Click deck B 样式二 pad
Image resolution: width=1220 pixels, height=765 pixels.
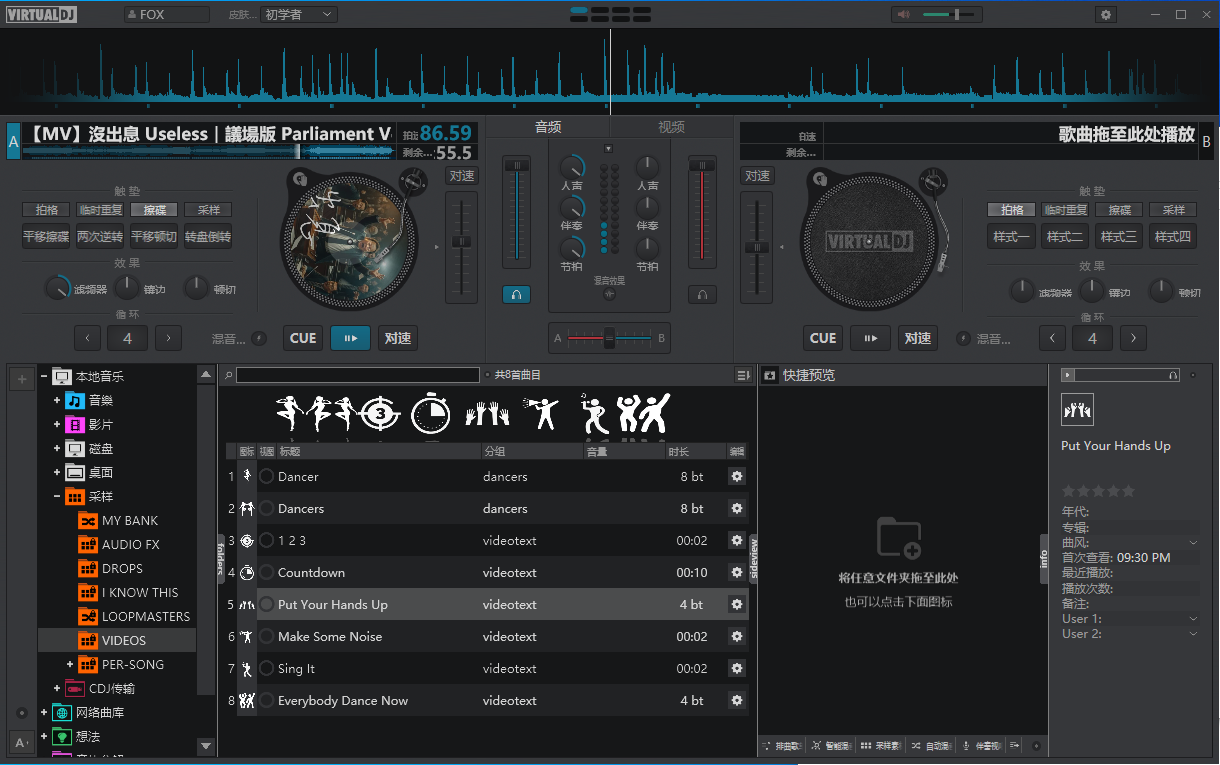(1065, 237)
